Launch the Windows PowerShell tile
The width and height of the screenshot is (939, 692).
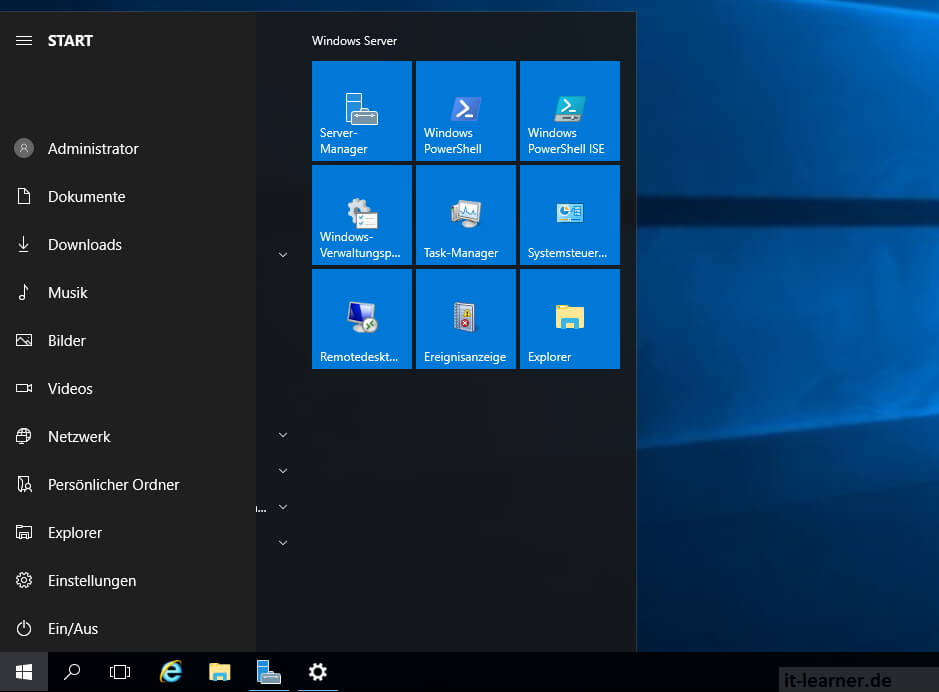(x=466, y=111)
